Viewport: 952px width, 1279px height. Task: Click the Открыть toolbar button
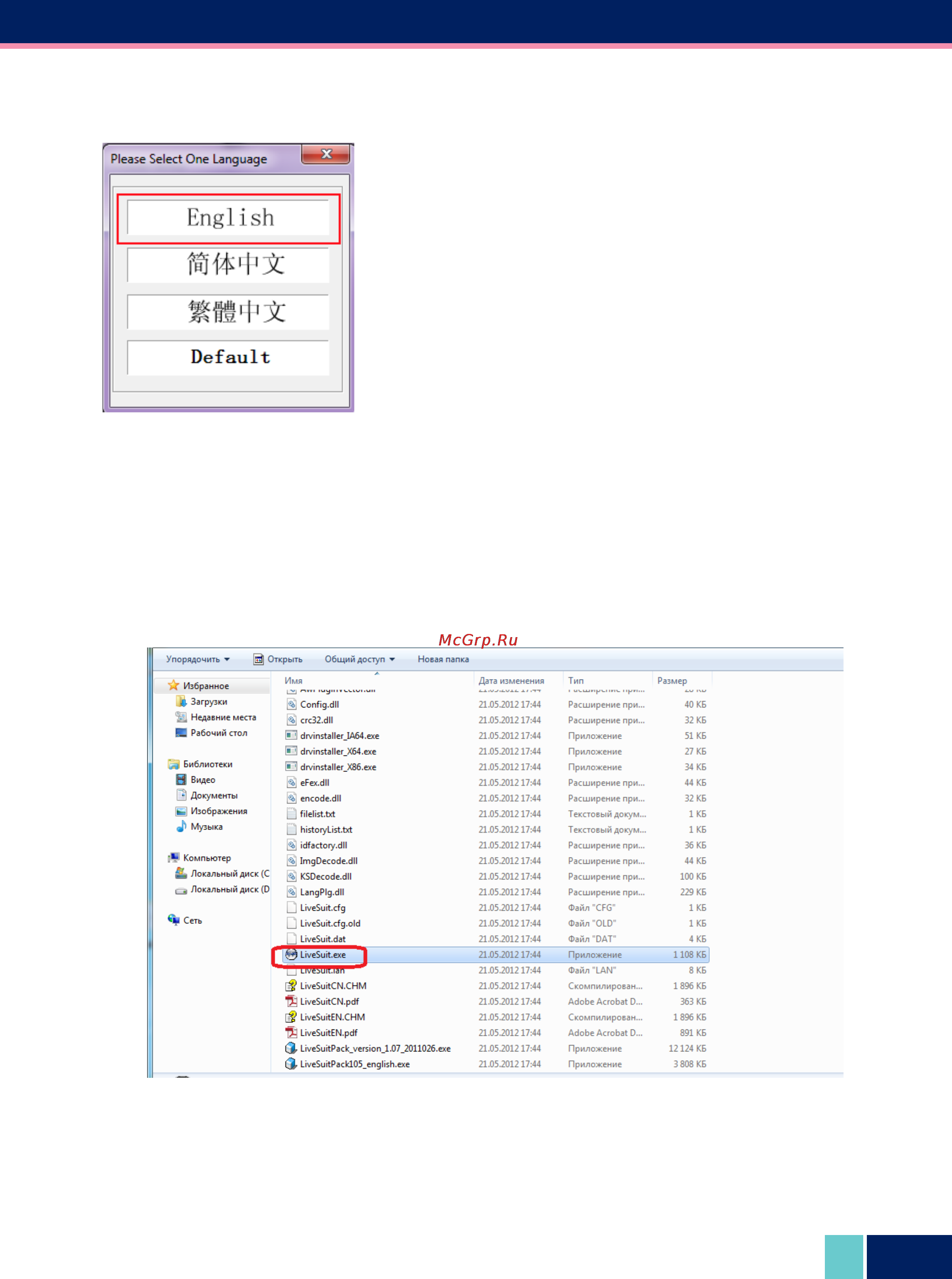point(278,659)
